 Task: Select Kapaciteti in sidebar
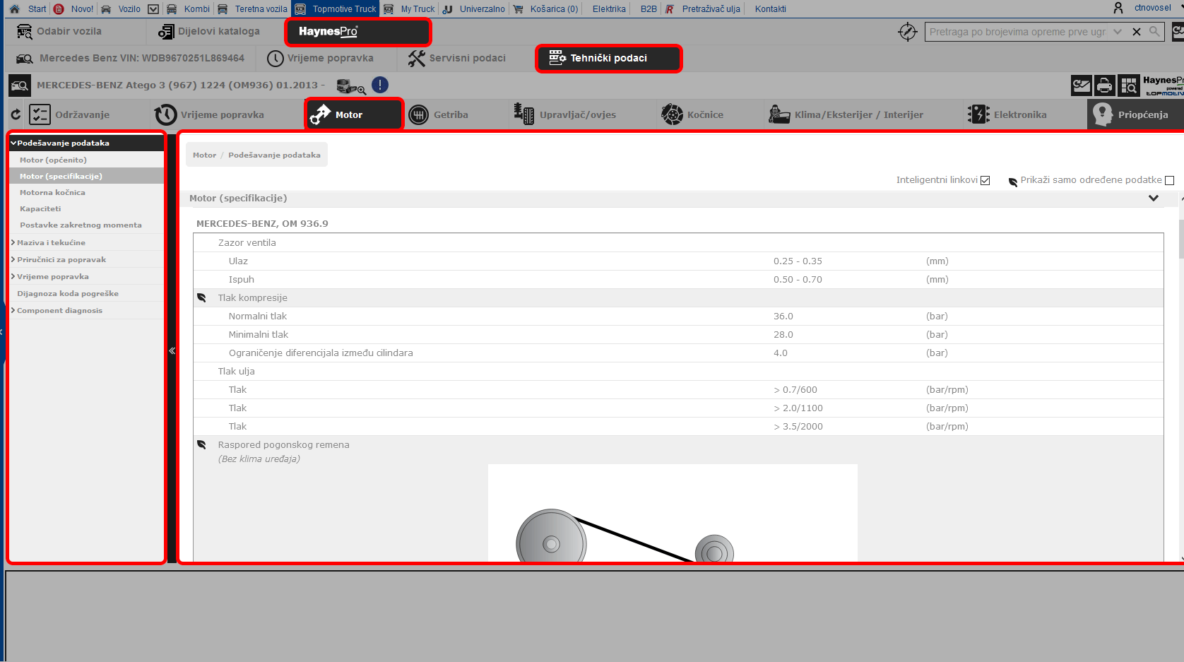point(40,208)
